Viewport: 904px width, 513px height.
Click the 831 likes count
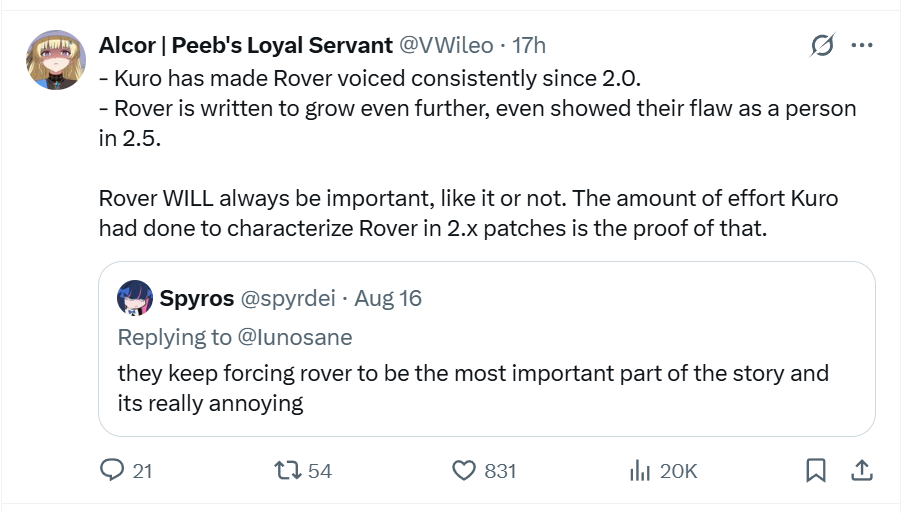[x=500, y=470]
